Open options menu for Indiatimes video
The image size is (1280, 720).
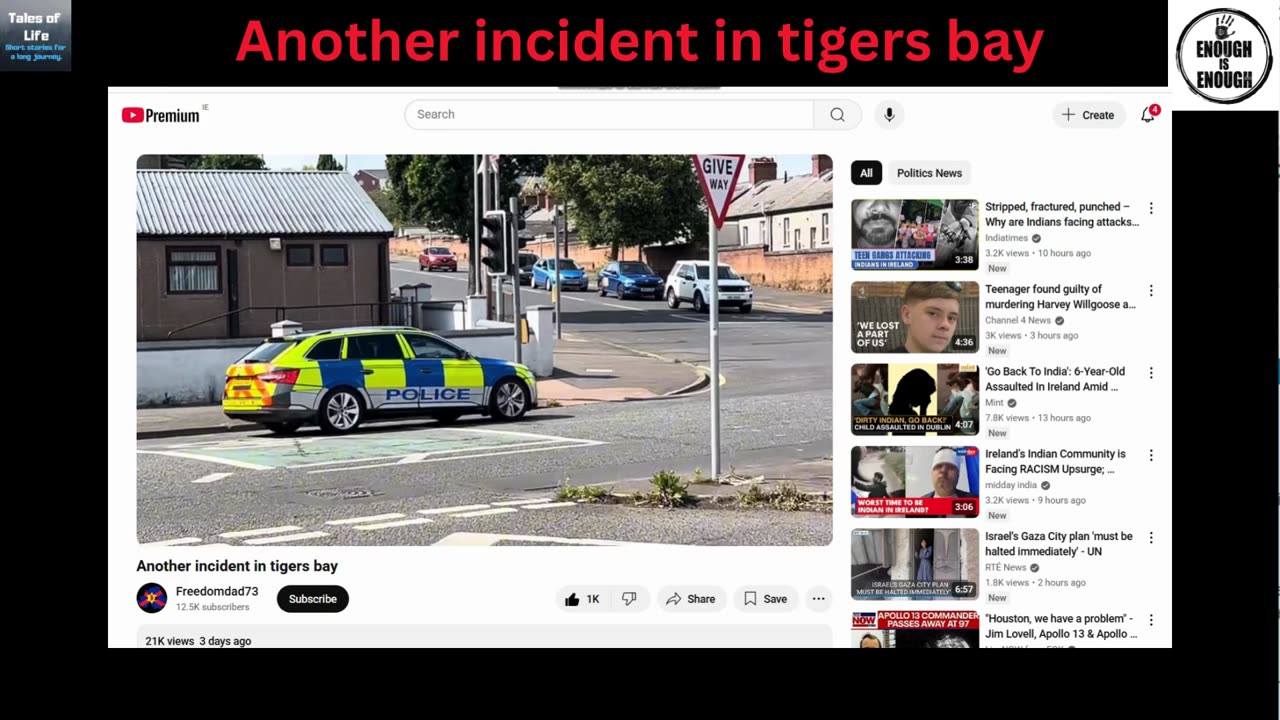pyautogui.click(x=1151, y=208)
